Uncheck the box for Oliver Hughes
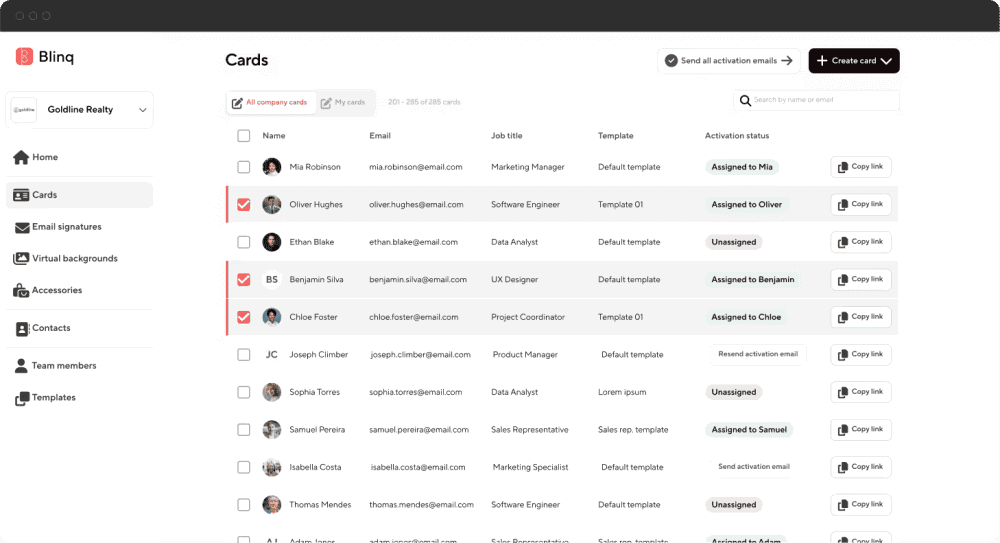Viewport: 1000px width, 543px height. click(x=244, y=205)
